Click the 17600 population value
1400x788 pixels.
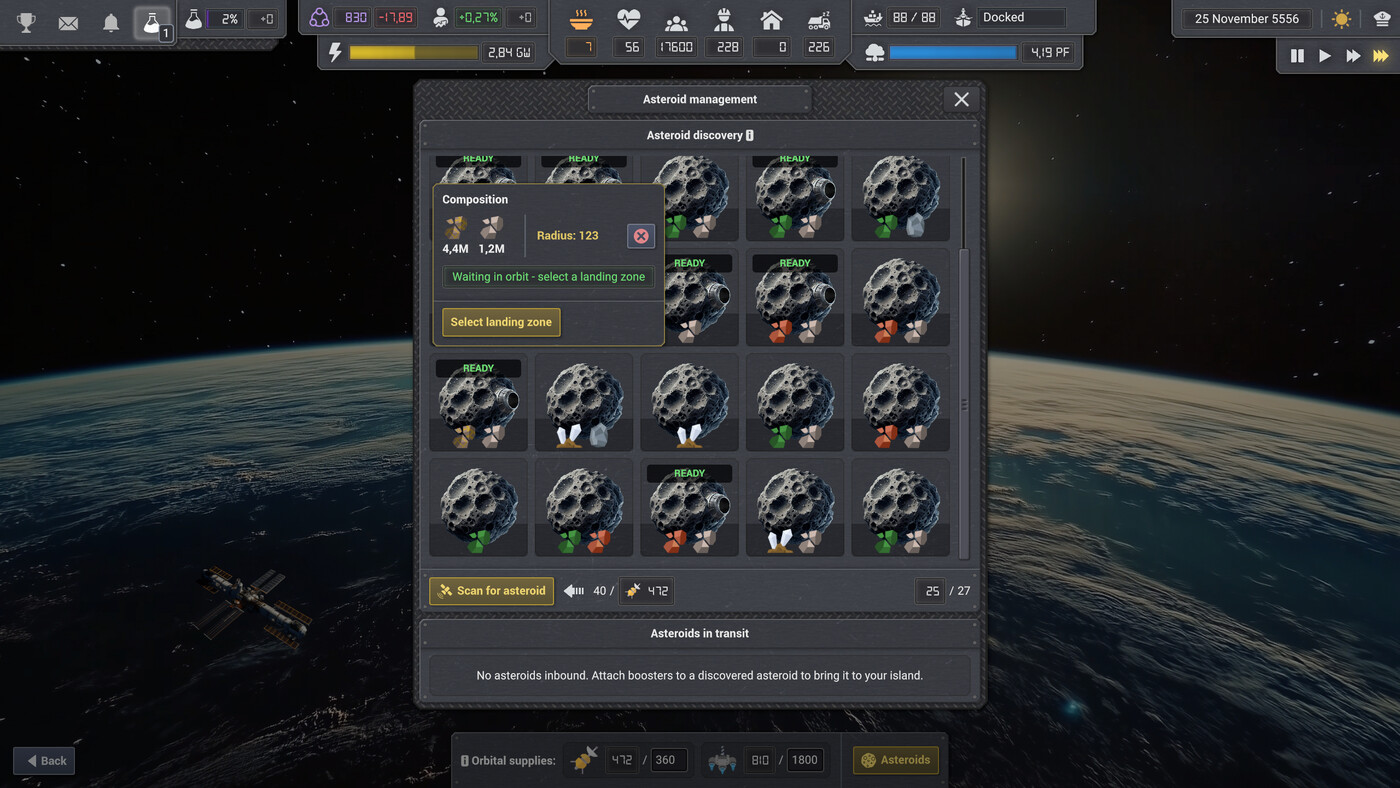click(676, 47)
